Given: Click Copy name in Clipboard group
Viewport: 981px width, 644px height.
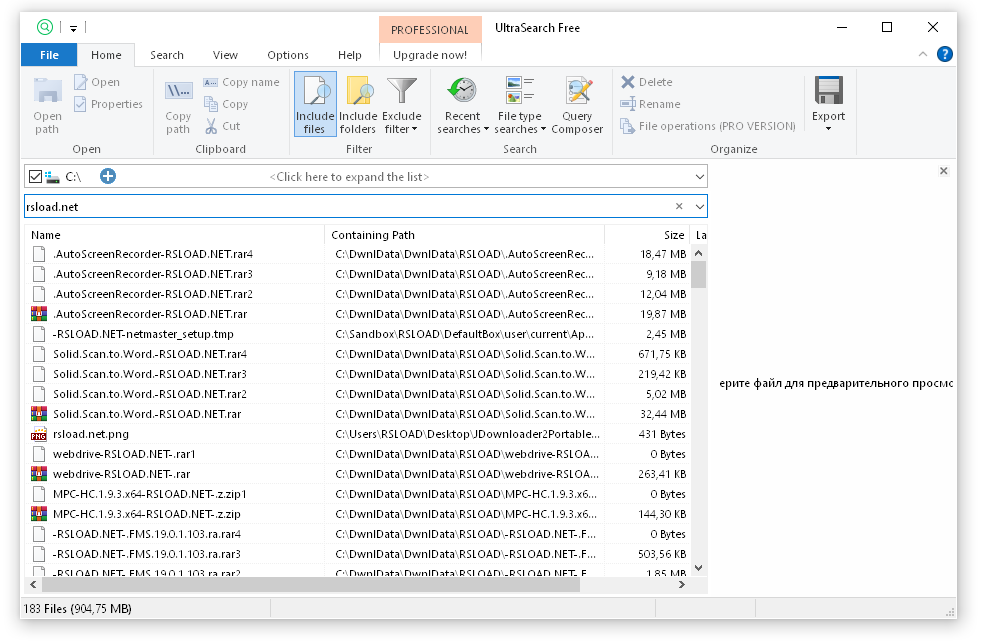Looking at the screenshot, I should [241, 82].
